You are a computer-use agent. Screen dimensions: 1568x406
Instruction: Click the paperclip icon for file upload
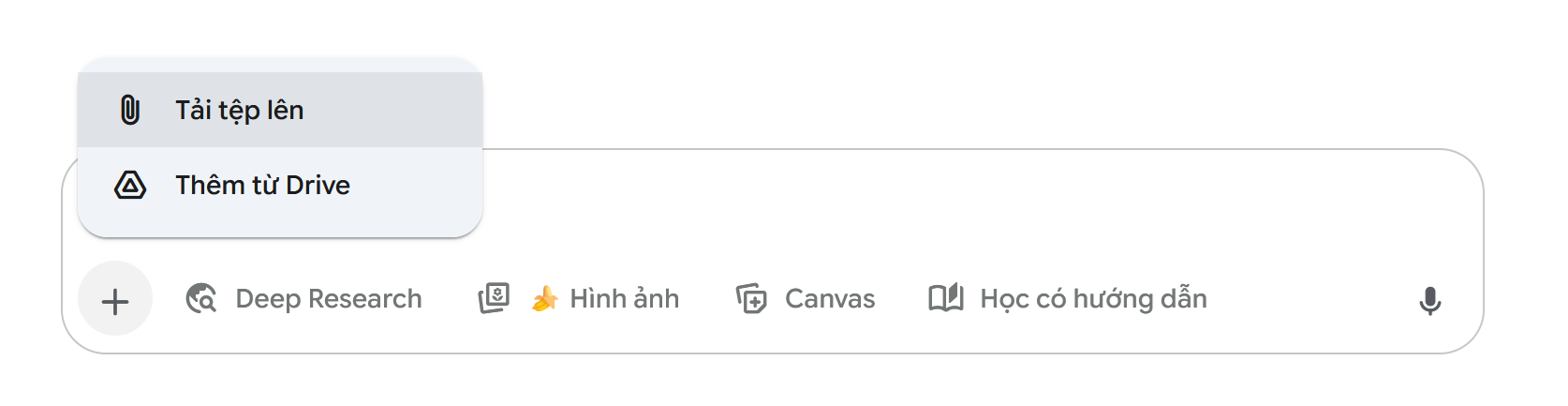point(130,110)
